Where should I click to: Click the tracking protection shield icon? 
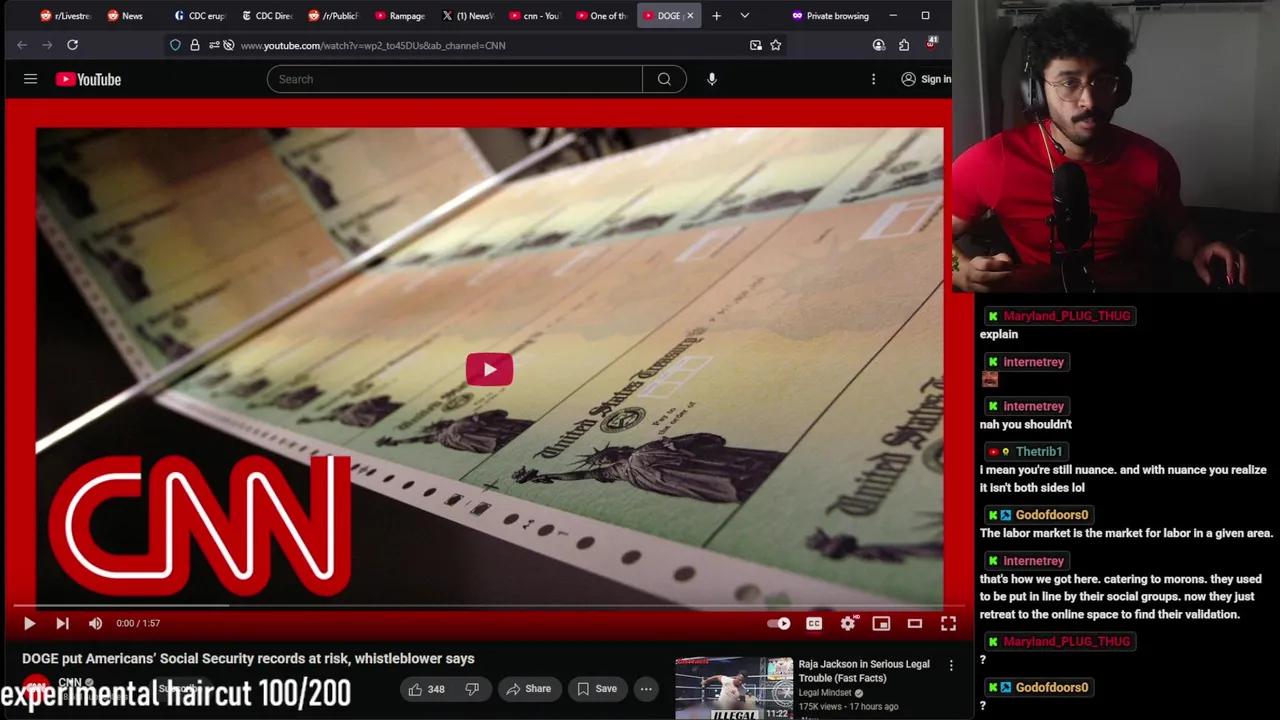[175, 45]
